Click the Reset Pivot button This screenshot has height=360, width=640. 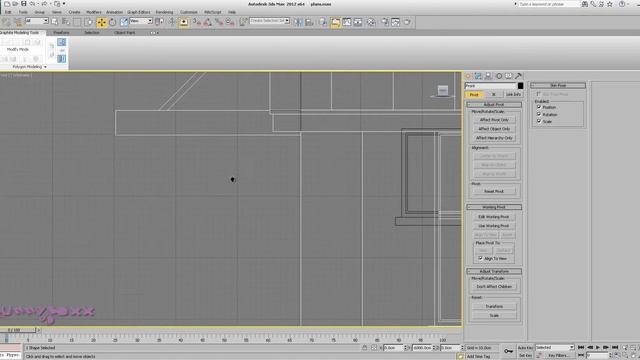(494, 191)
